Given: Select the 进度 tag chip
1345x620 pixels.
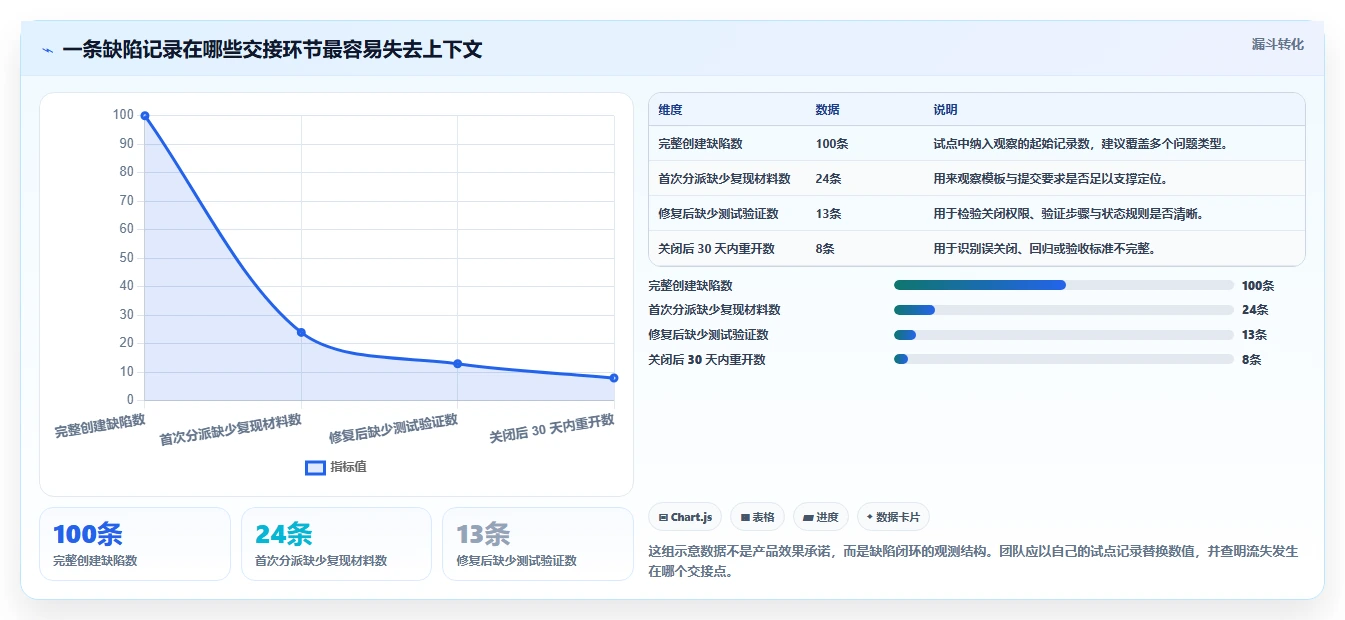Looking at the screenshot, I should 820,517.
